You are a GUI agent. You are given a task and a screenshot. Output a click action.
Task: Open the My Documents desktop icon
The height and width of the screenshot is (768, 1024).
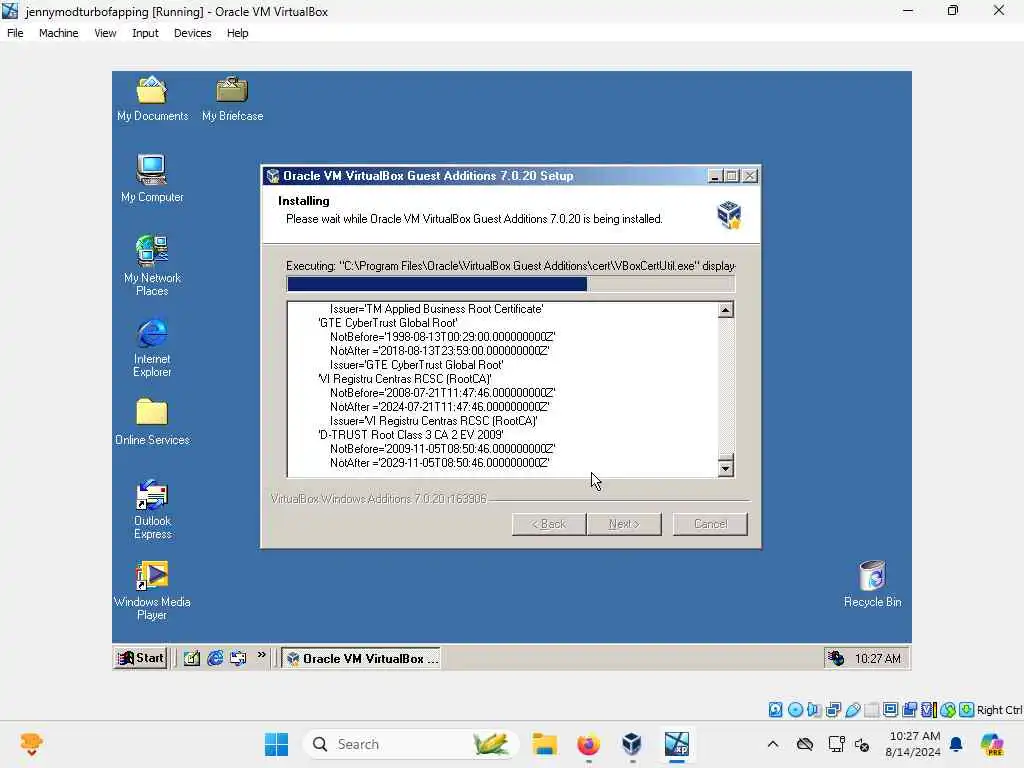(x=152, y=99)
